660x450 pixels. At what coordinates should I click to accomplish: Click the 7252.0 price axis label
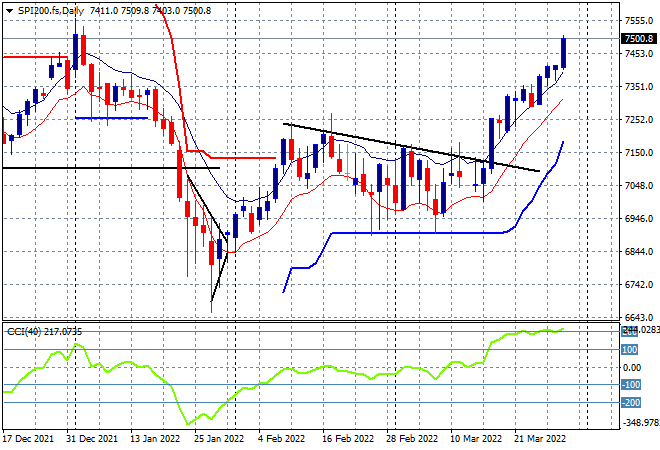639,120
